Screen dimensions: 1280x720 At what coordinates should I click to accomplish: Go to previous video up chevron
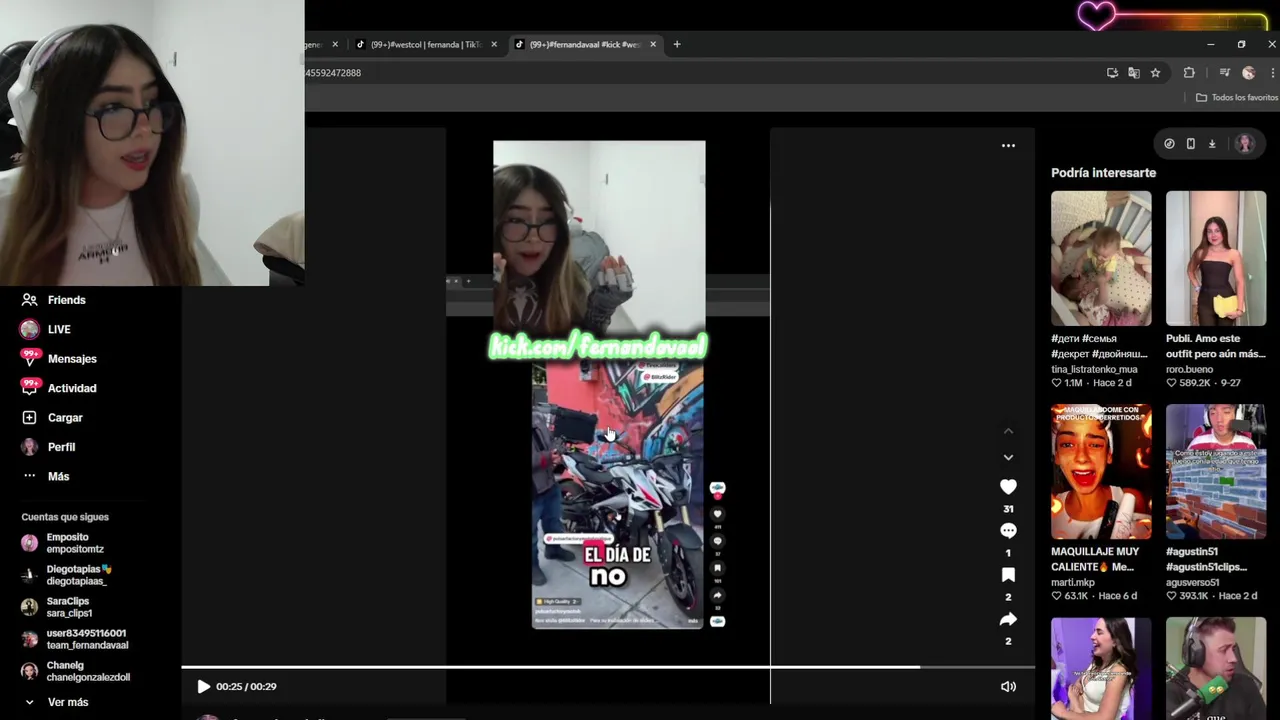click(x=1008, y=431)
